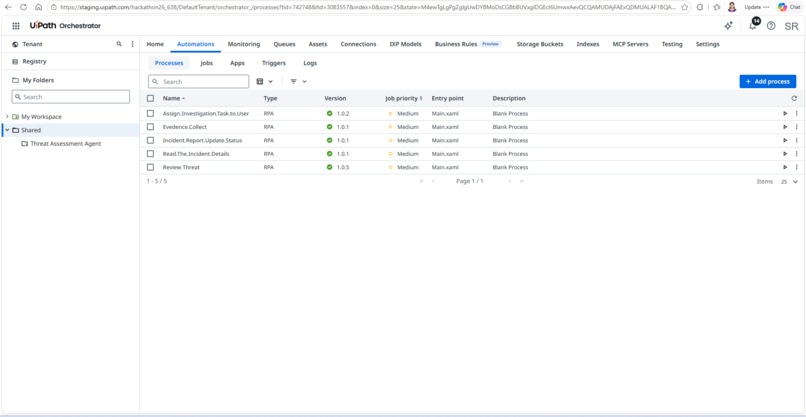The height and width of the screenshot is (417, 806).
Task: Open the Apps sub-tab
Action: point(237,63)
